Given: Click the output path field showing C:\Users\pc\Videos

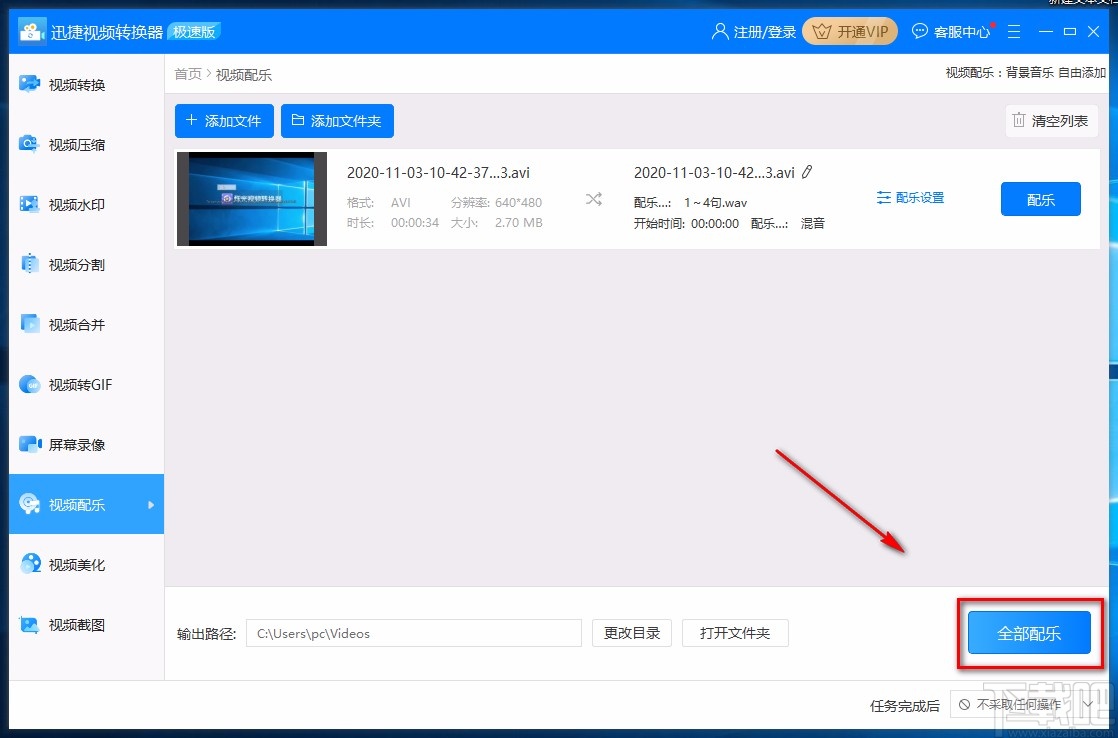Looking at the screenshot, I should point(413,633).
